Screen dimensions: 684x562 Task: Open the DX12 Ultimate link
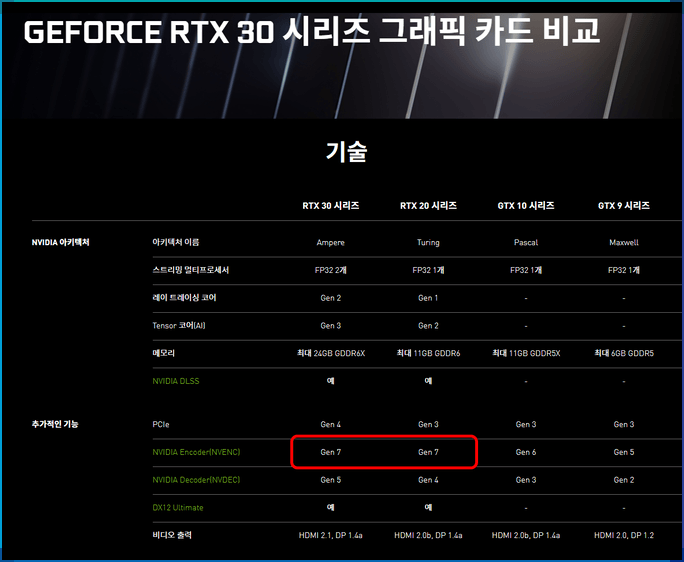tap(178, 507)
